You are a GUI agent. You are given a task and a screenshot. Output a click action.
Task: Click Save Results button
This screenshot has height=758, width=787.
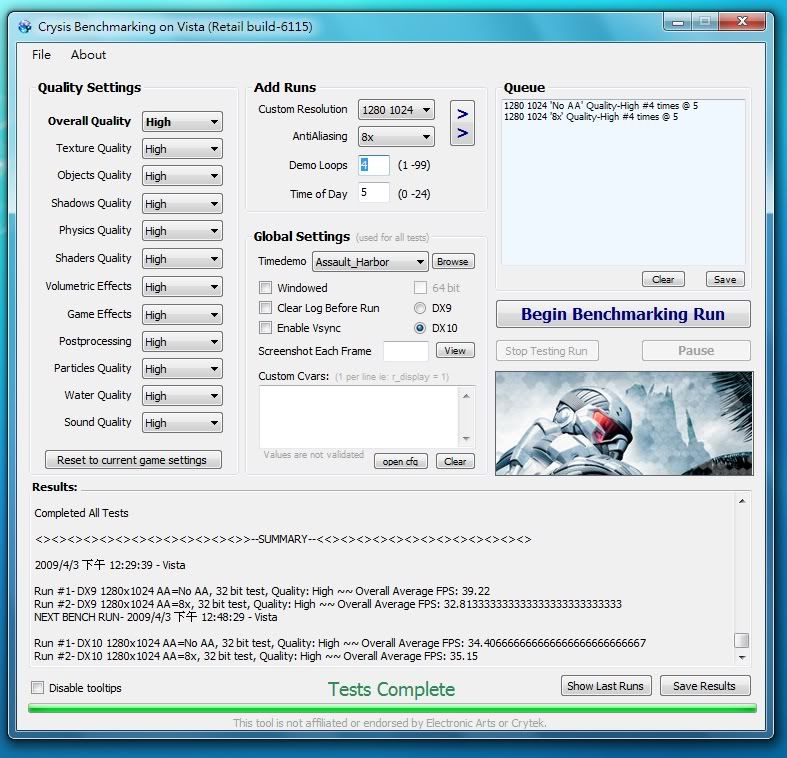click(705, 686)
